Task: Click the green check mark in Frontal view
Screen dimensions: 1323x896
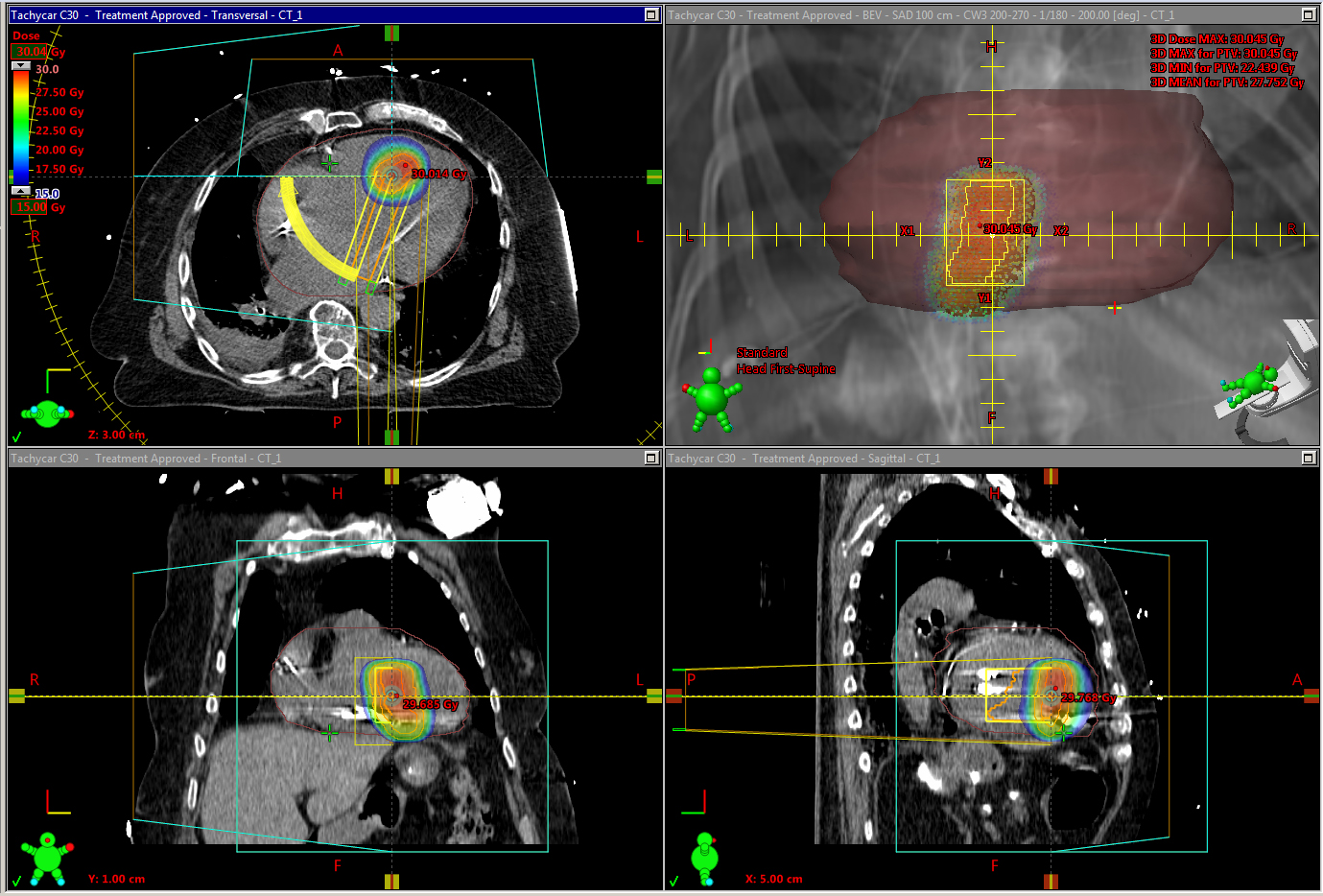Action: click(16, 881)
